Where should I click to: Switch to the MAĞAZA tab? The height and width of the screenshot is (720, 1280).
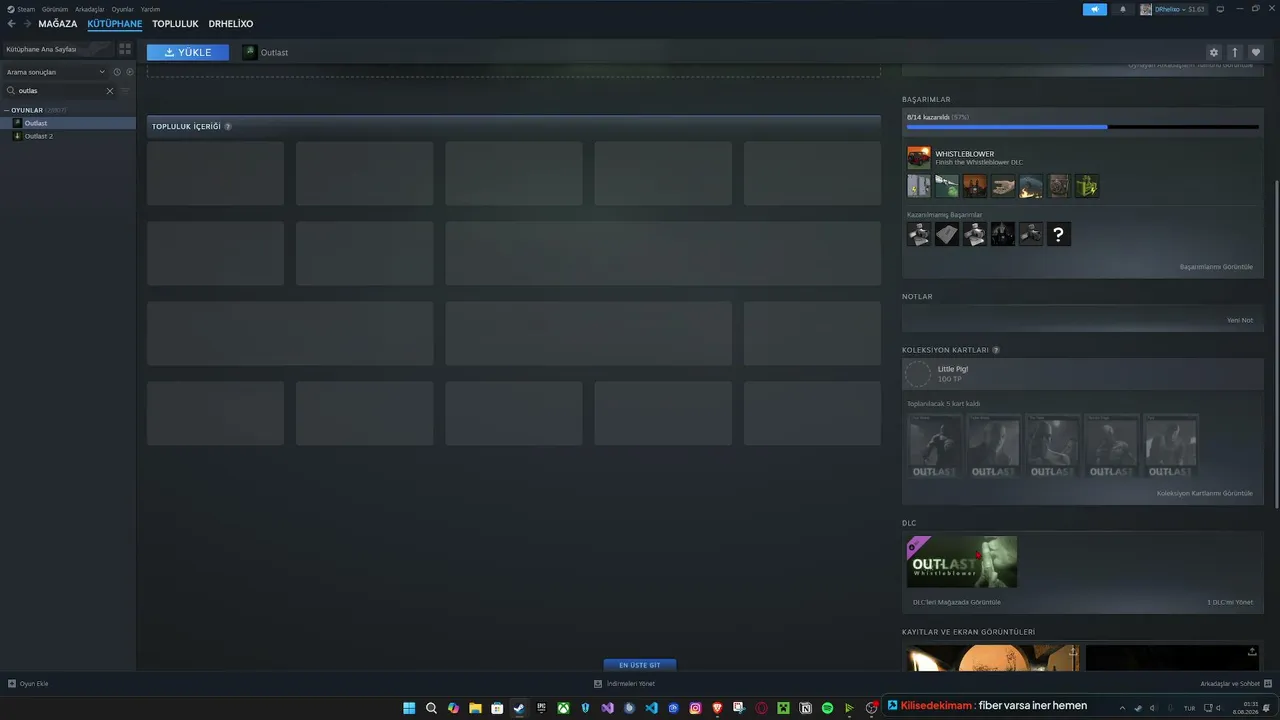pyautogui.click(x=58, y=24)
